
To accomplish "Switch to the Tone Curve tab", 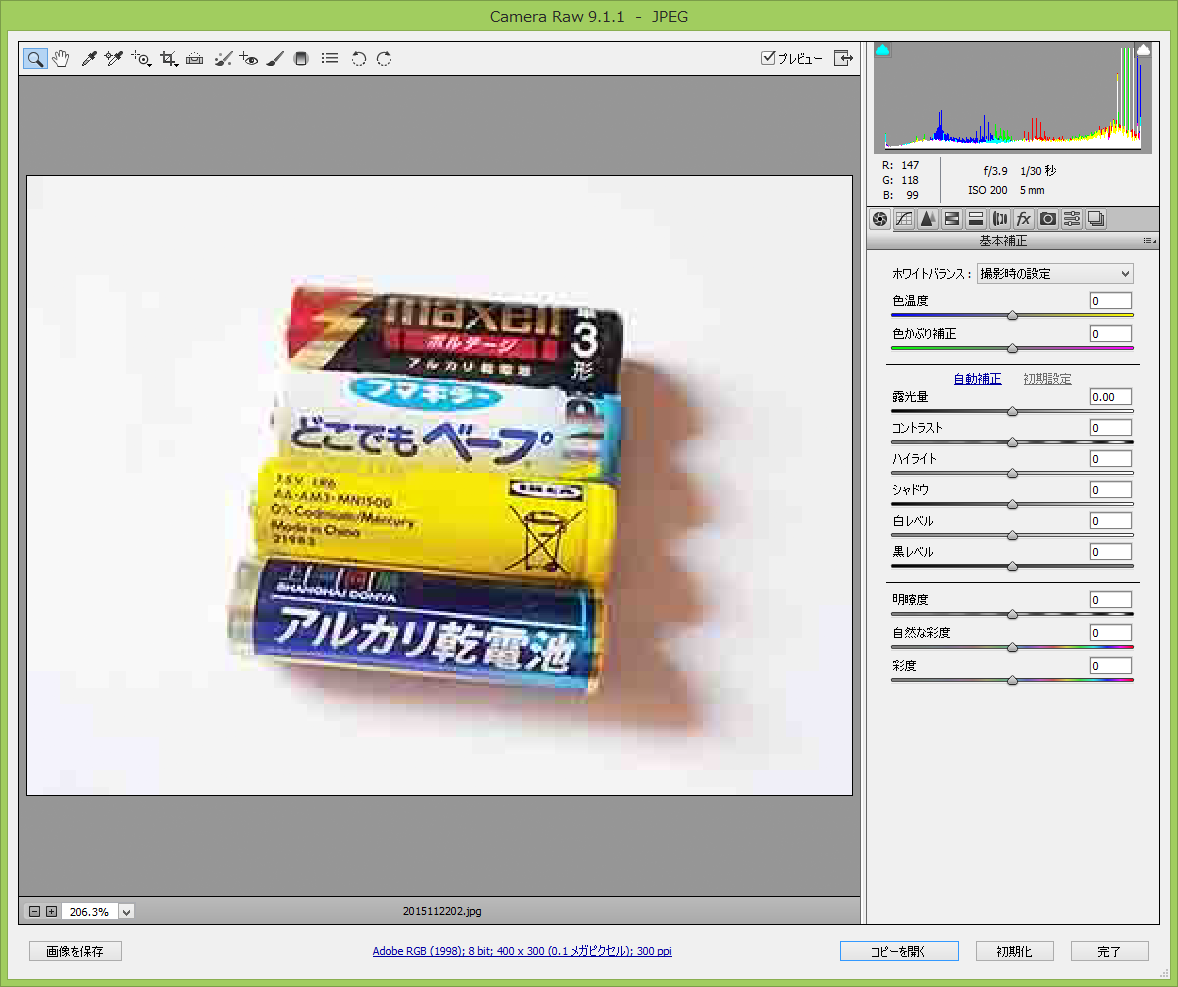I will (904, 219).
